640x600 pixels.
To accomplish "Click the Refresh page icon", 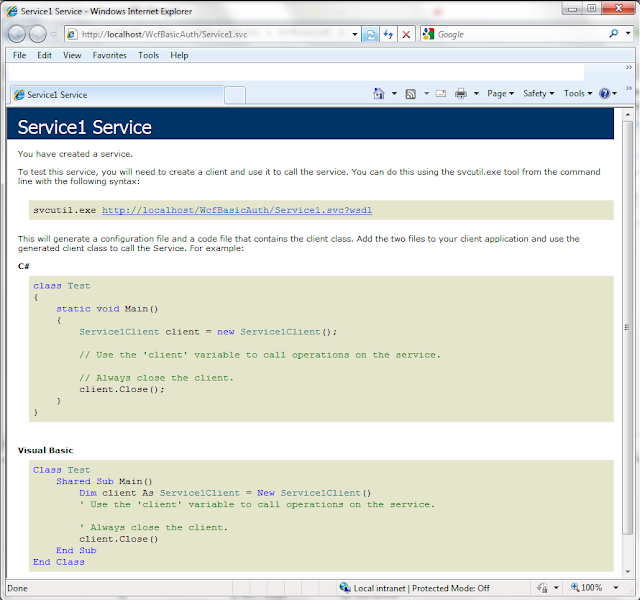I will (x=388, y=34).
